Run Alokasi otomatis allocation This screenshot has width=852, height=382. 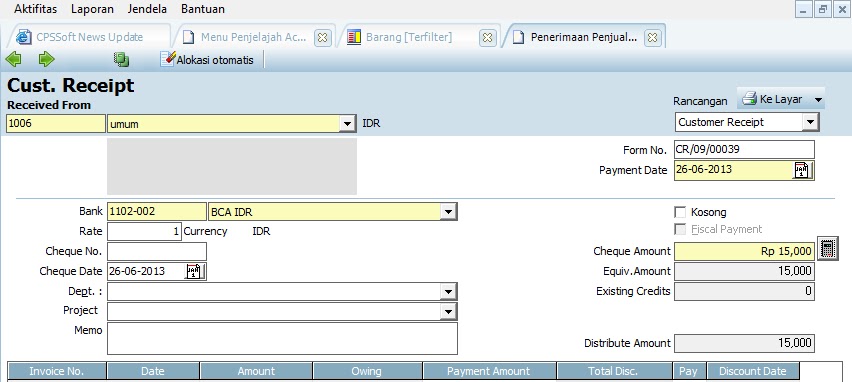pyautogui.click(x=208, y=60)
